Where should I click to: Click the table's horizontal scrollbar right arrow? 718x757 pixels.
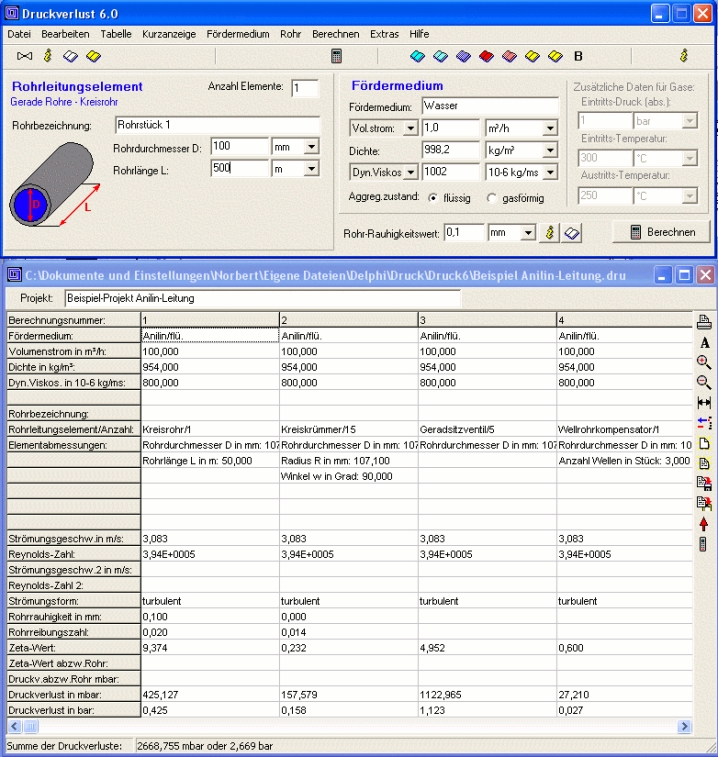click(x=685, y=726)
